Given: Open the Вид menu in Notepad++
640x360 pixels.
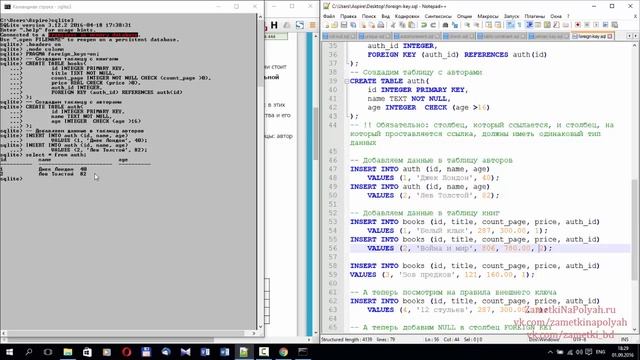Looking at the screenshot, I should click(x=385, y=16).
